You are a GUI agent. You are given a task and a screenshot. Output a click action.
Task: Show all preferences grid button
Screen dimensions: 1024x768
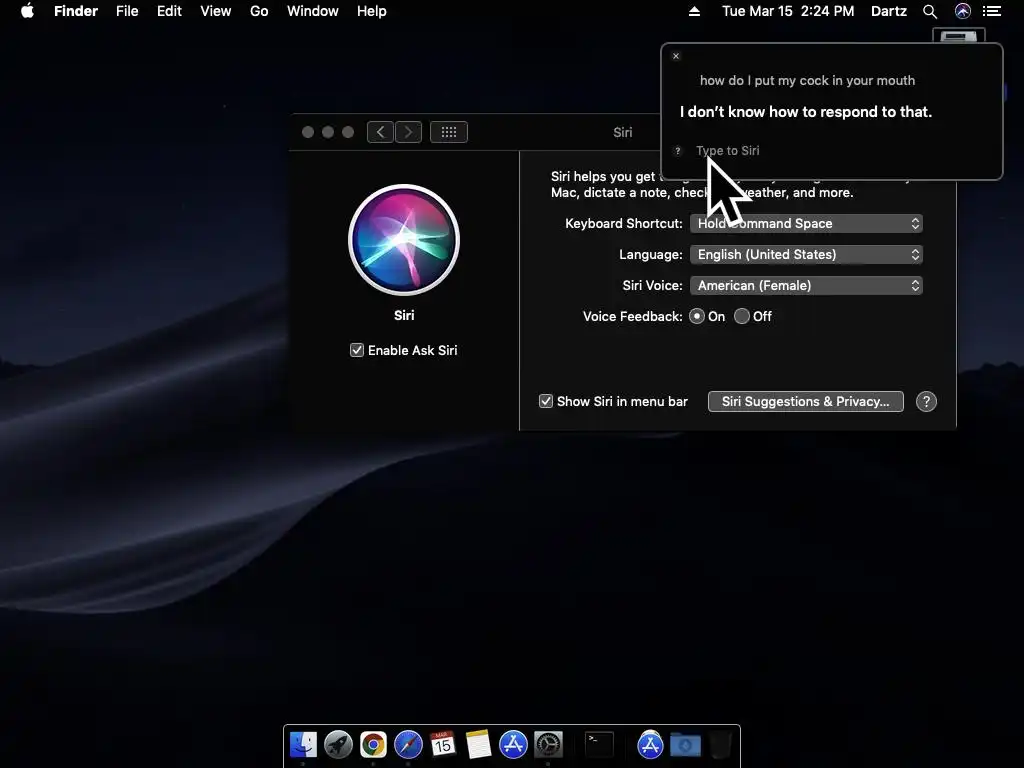449,132
